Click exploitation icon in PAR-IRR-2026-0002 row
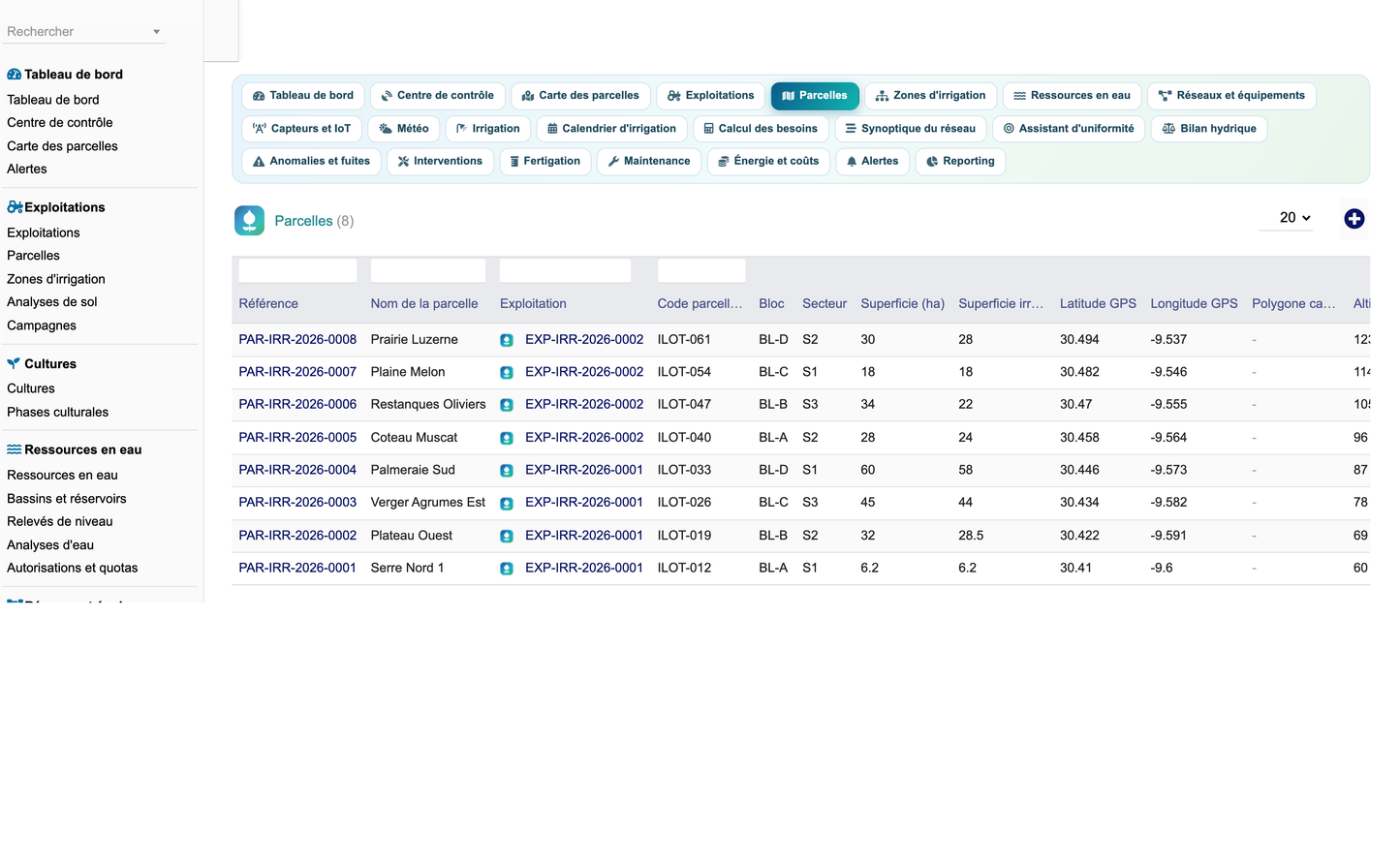The height and width of the screenshot is (866, 1400). [507, 536]
